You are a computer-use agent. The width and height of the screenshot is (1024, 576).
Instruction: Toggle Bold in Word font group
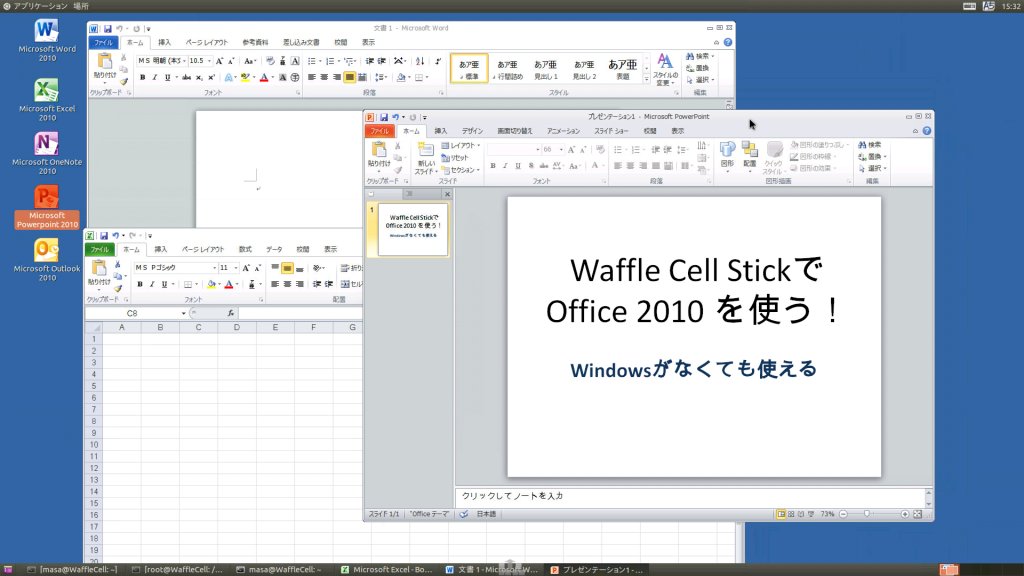point(142,78)
